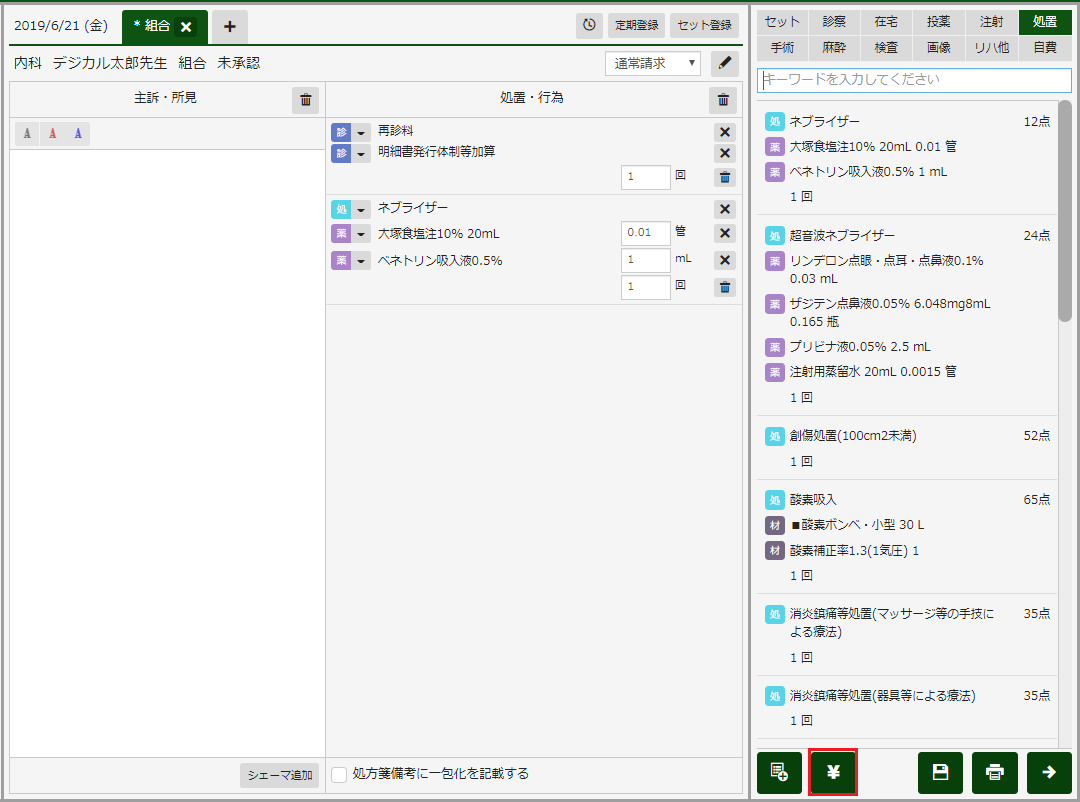Viewport: 1080px width, 802px height.
Task: Click the 再診料 count field
Action: (x=645, y=177)
